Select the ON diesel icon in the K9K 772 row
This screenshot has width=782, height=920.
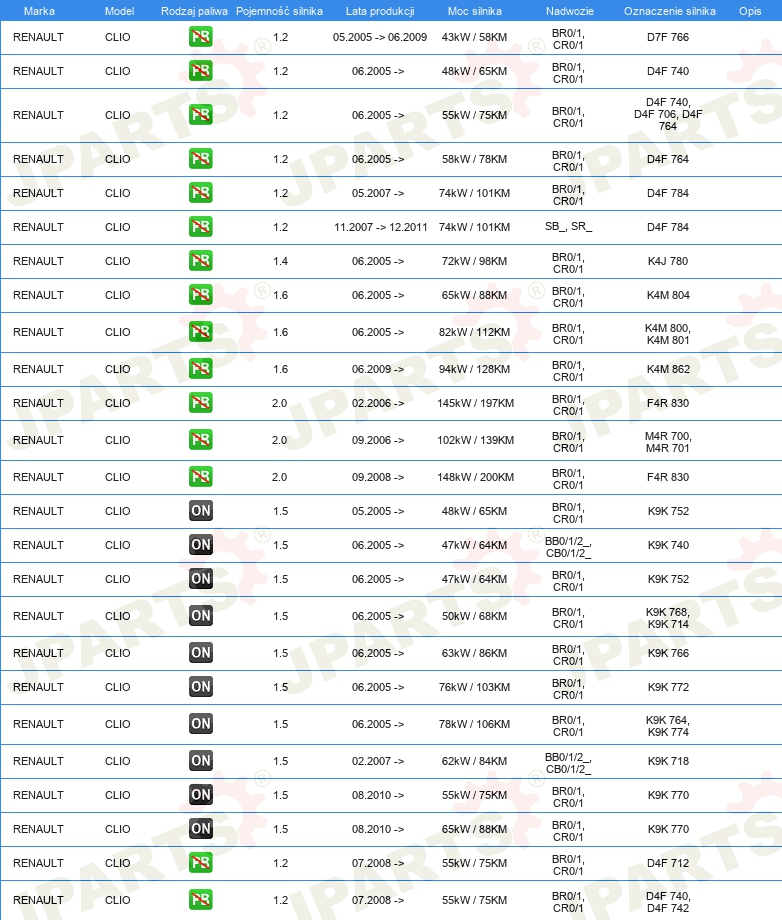(x=201, y=687)
